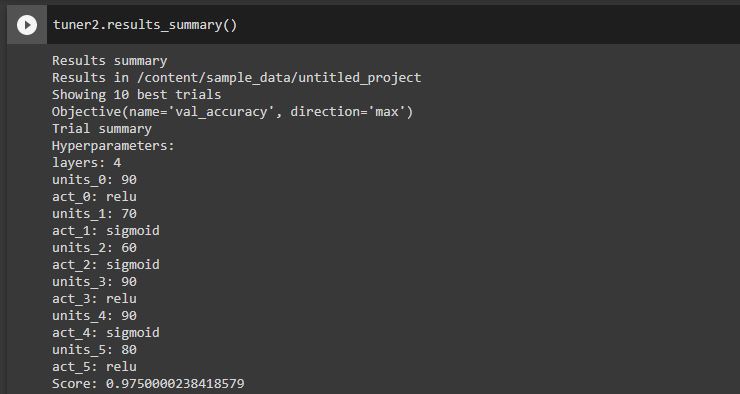Run the tuner2.results_summary() cell

[x=27, y=25]
